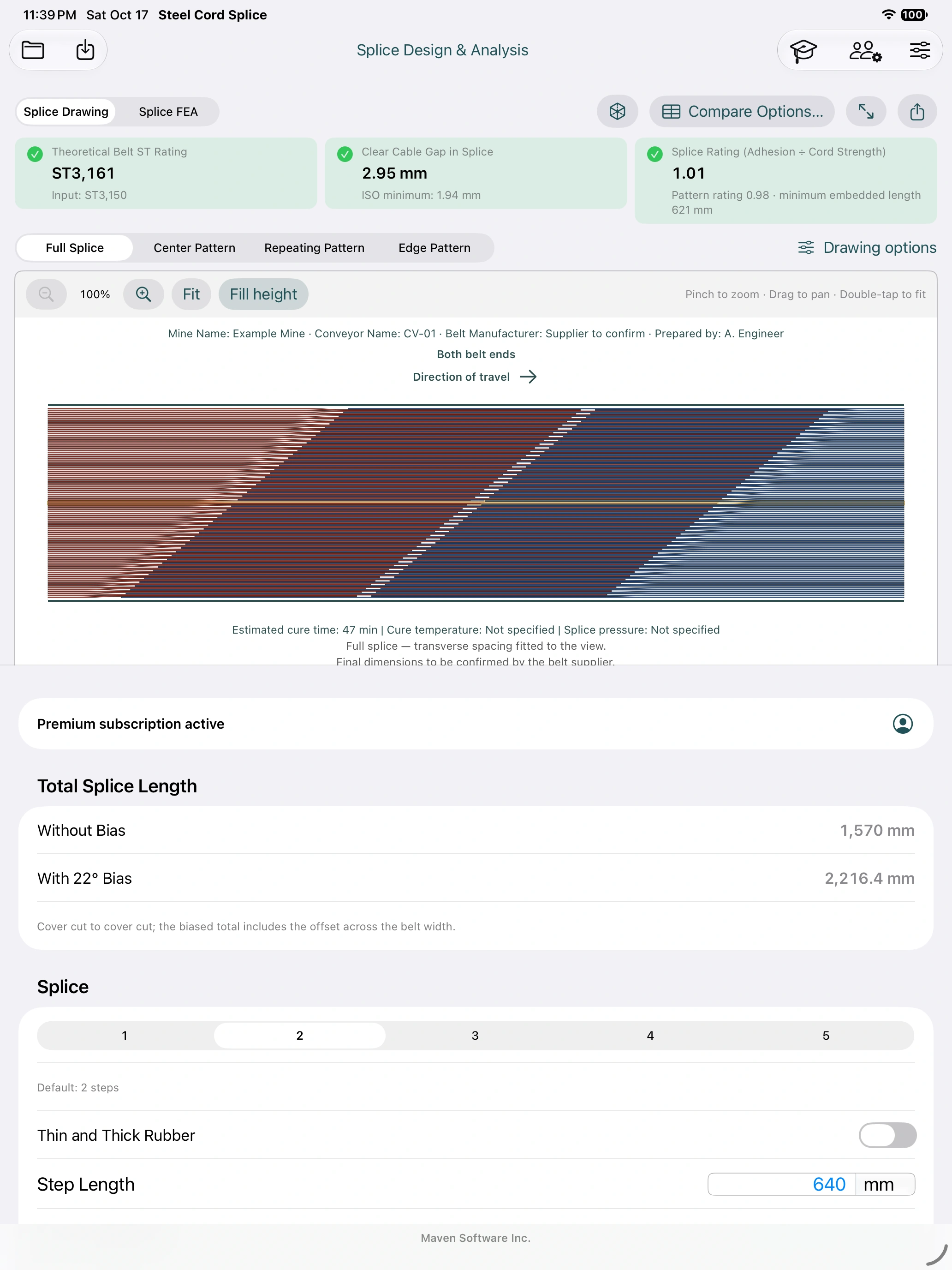Select 5 splice steps
Image resolution: width=952 pixels, height=1270 pixels.
(x=826, y=1035)
